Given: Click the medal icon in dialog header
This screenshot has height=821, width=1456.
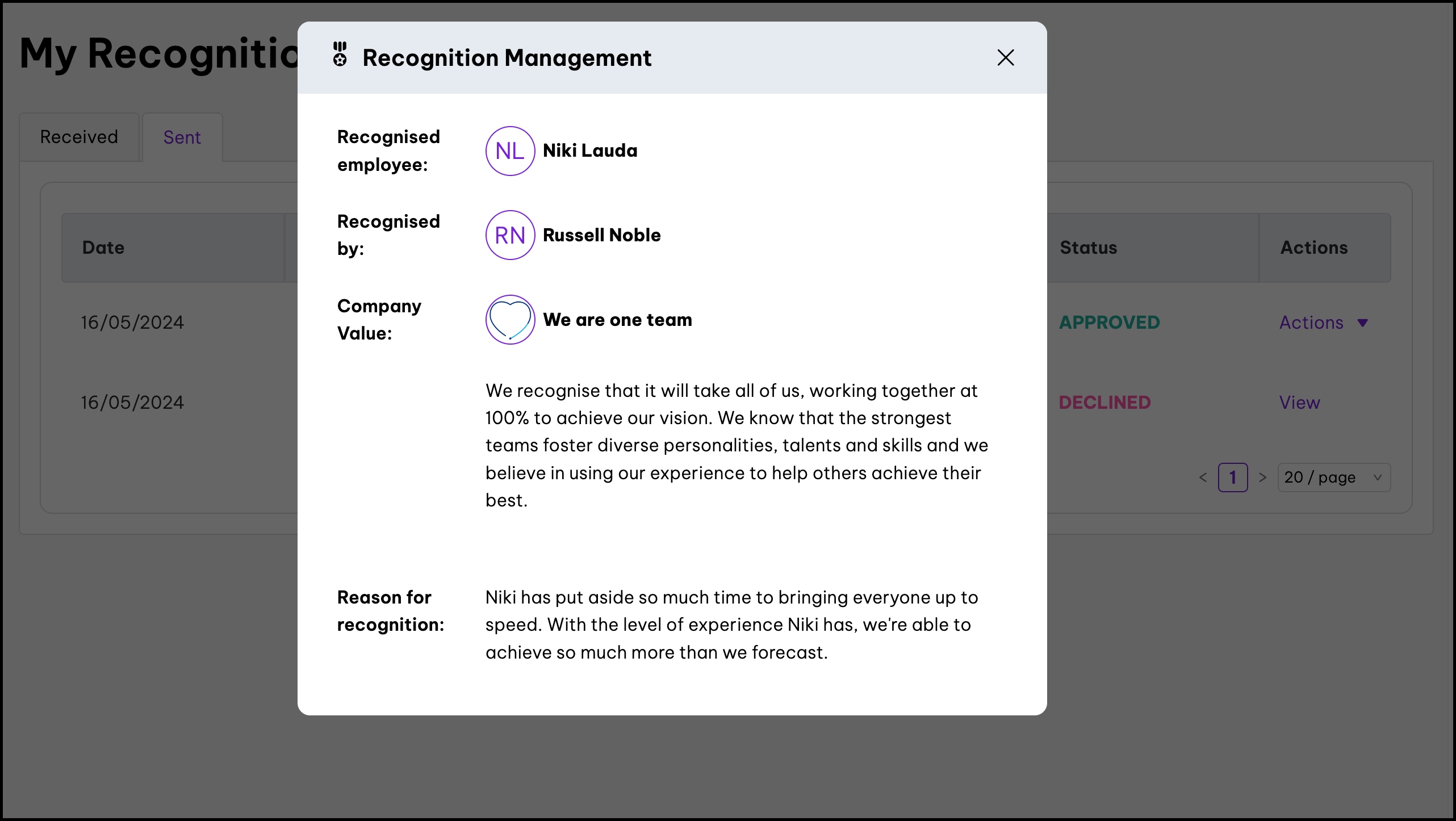Looking at the screenshot, I should click(x=340, y=55).
